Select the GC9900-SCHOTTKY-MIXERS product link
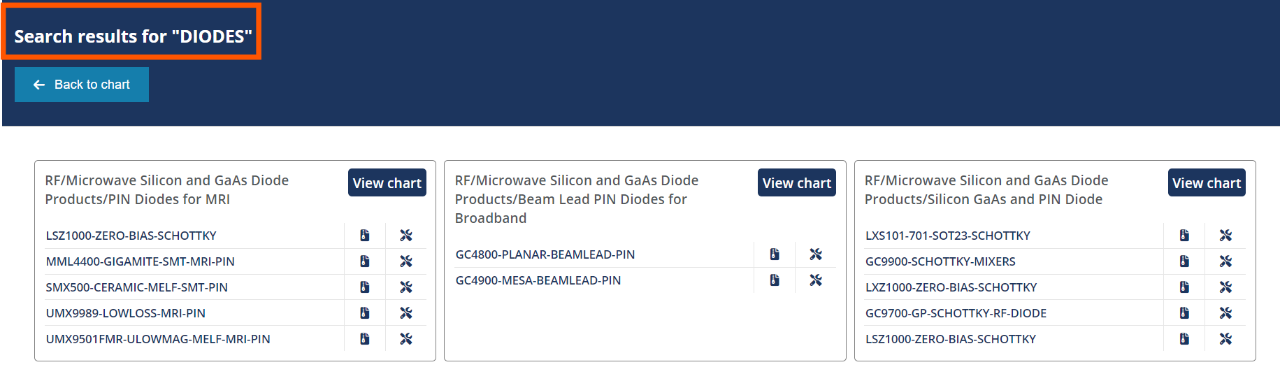The width and height of the screenshot is (1280, 367). pos(940,262)
